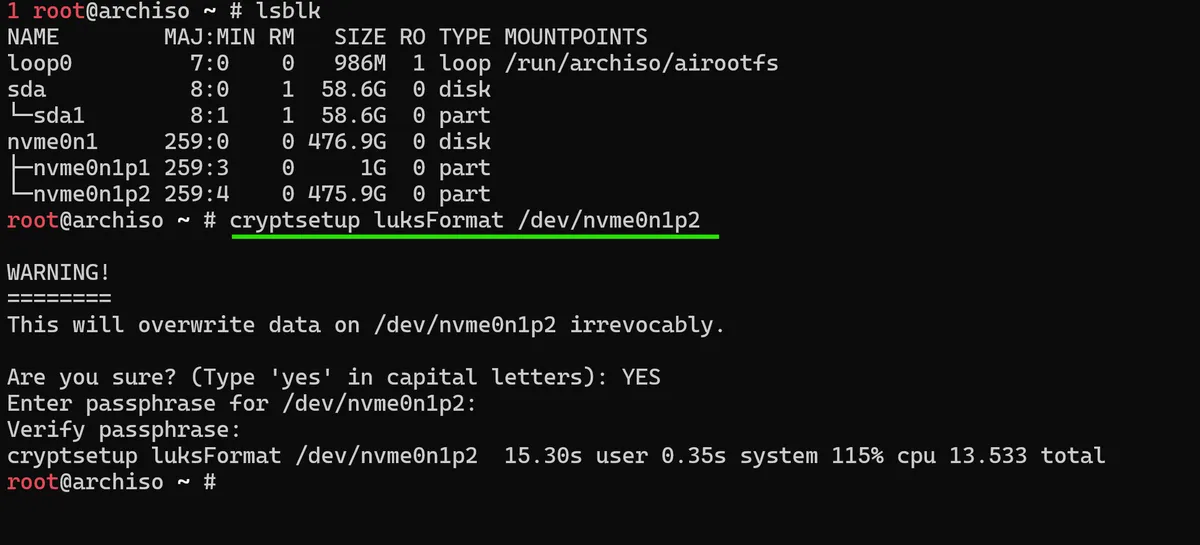Click the final root@archiso empty prompt
This screenshot has height=545, width=1200.
click(112, 482)
